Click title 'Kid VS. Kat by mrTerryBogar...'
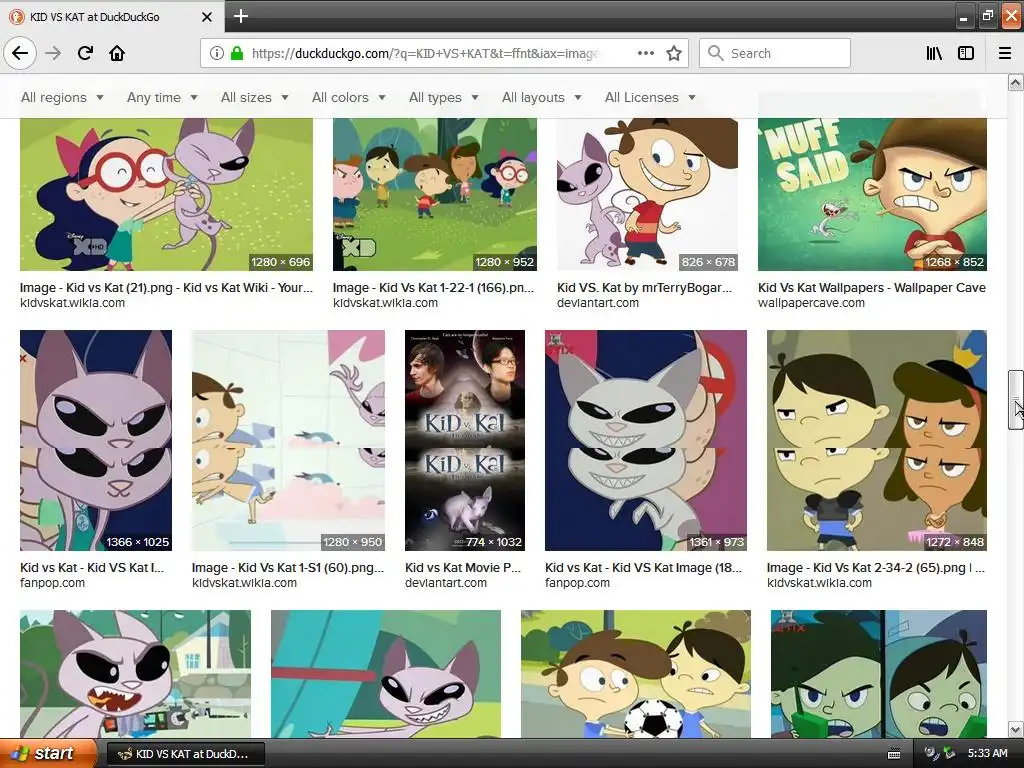1024x768 pixels. coord(645,287)
